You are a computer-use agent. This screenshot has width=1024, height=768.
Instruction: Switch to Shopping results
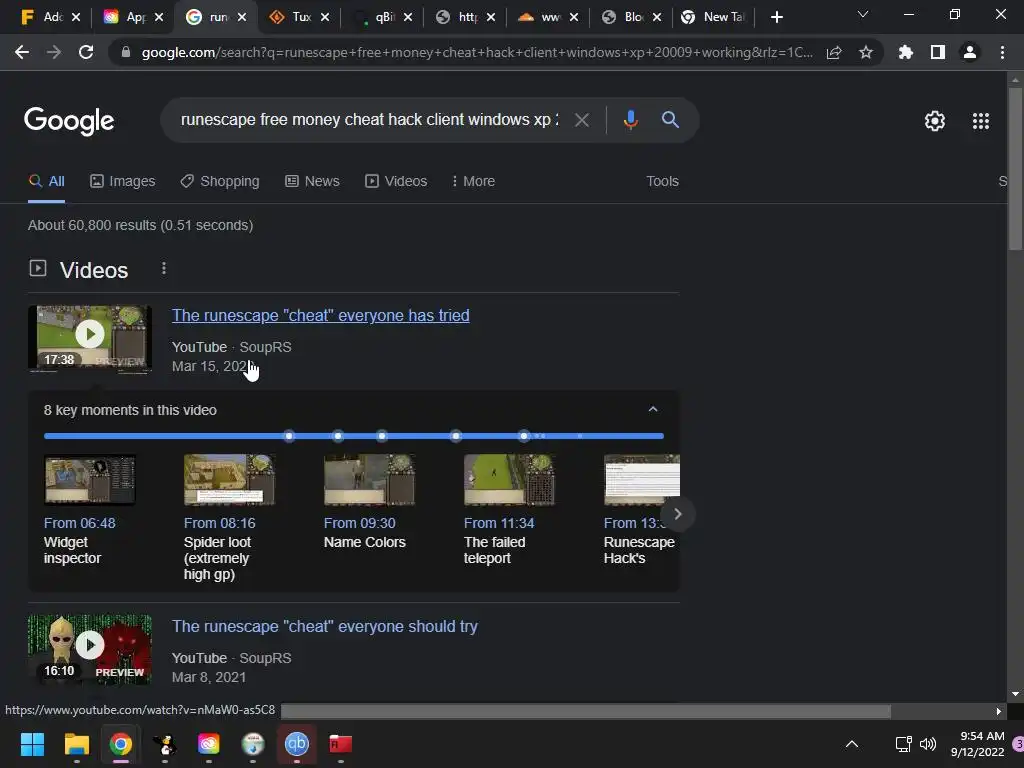(220, 181)
